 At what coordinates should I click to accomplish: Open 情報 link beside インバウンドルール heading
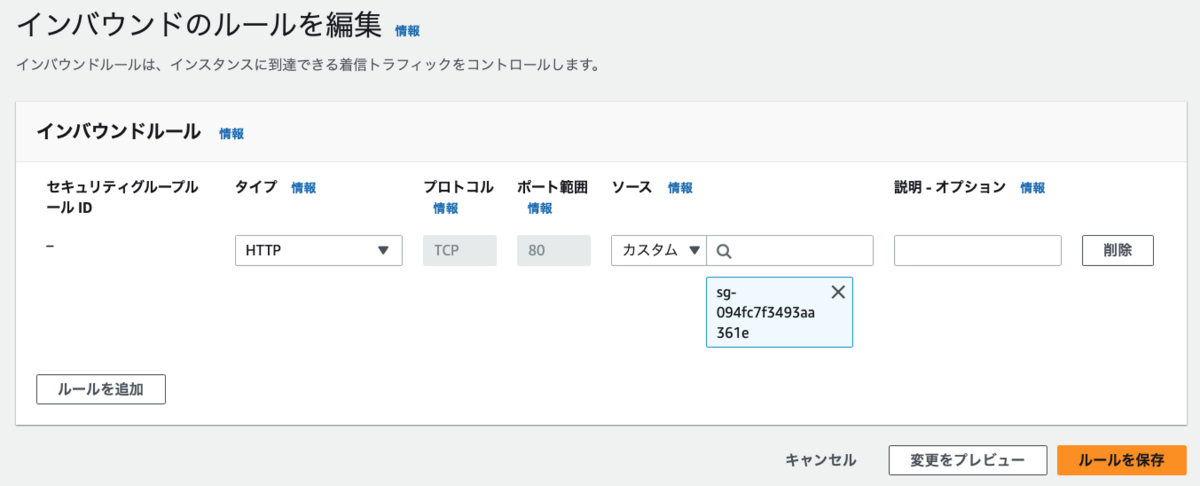(231, 133)
